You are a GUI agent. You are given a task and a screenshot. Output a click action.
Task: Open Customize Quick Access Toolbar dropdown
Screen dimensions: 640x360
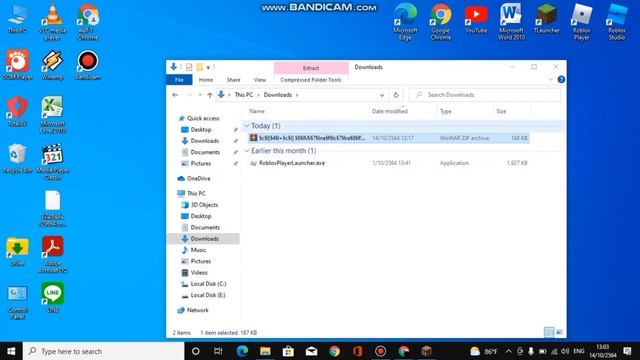coord(208,67)
